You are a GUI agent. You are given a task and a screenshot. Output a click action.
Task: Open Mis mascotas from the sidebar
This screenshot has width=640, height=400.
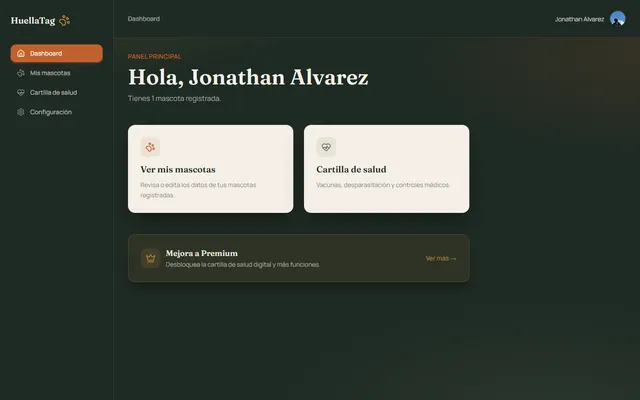pos(50,73)
